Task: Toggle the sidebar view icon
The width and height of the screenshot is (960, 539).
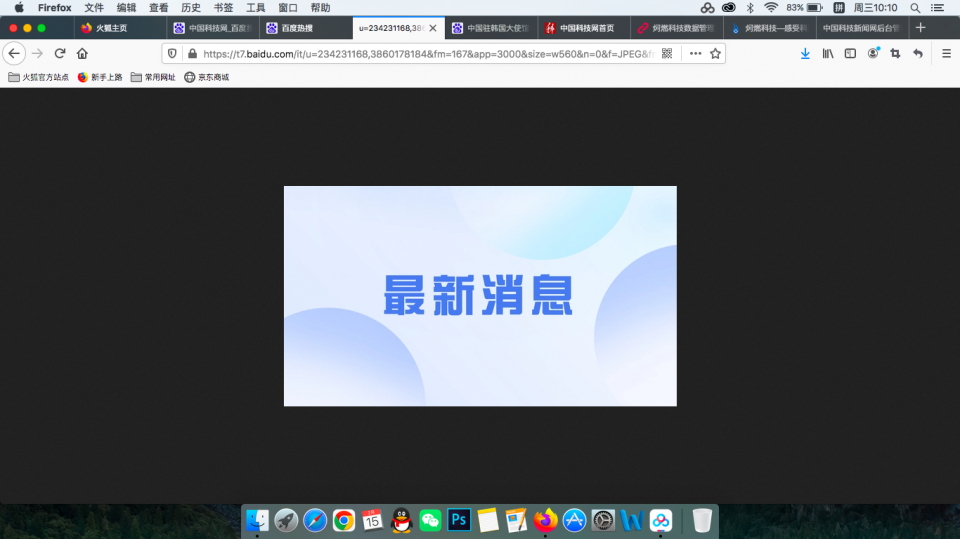Action: (x=850, y=53)
